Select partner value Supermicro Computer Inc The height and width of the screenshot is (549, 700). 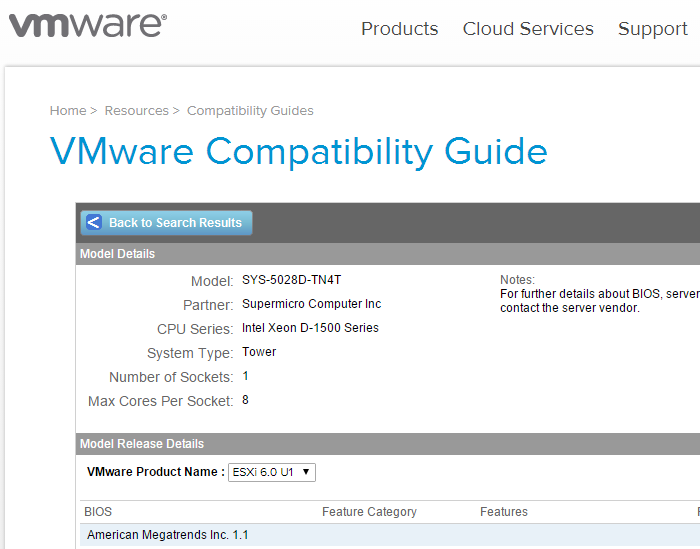click(312, 304)
